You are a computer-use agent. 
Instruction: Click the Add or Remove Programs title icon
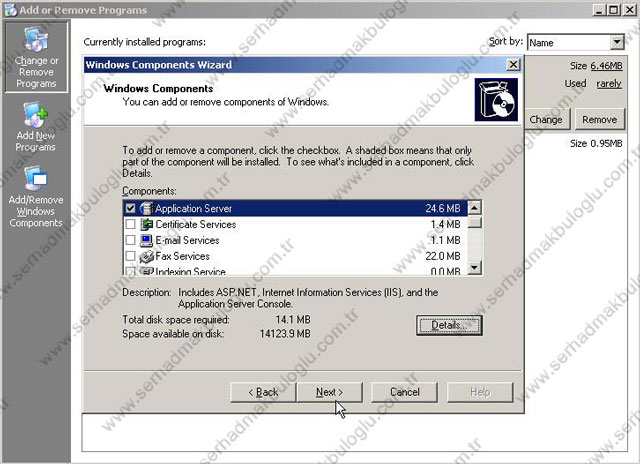tap(11, 9)
